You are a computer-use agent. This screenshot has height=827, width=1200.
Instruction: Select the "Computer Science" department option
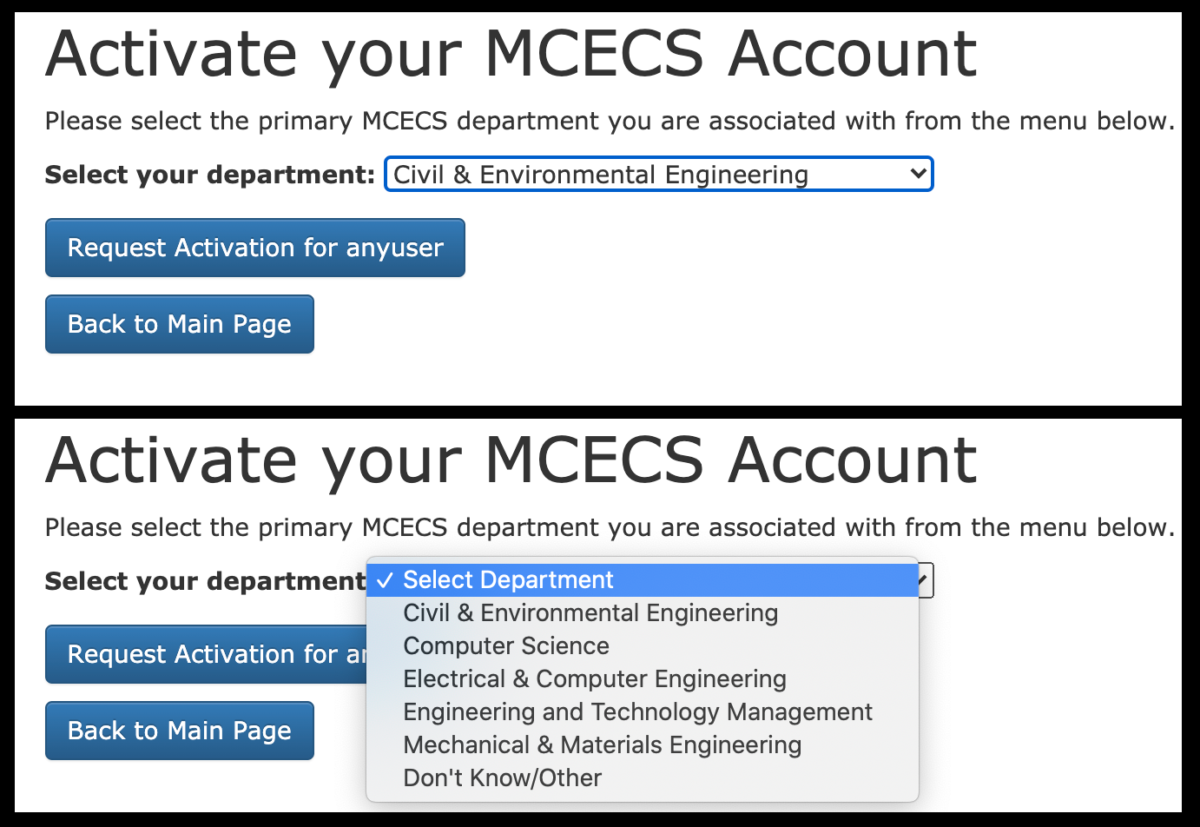pyautogui.click(x=504, y=645)
